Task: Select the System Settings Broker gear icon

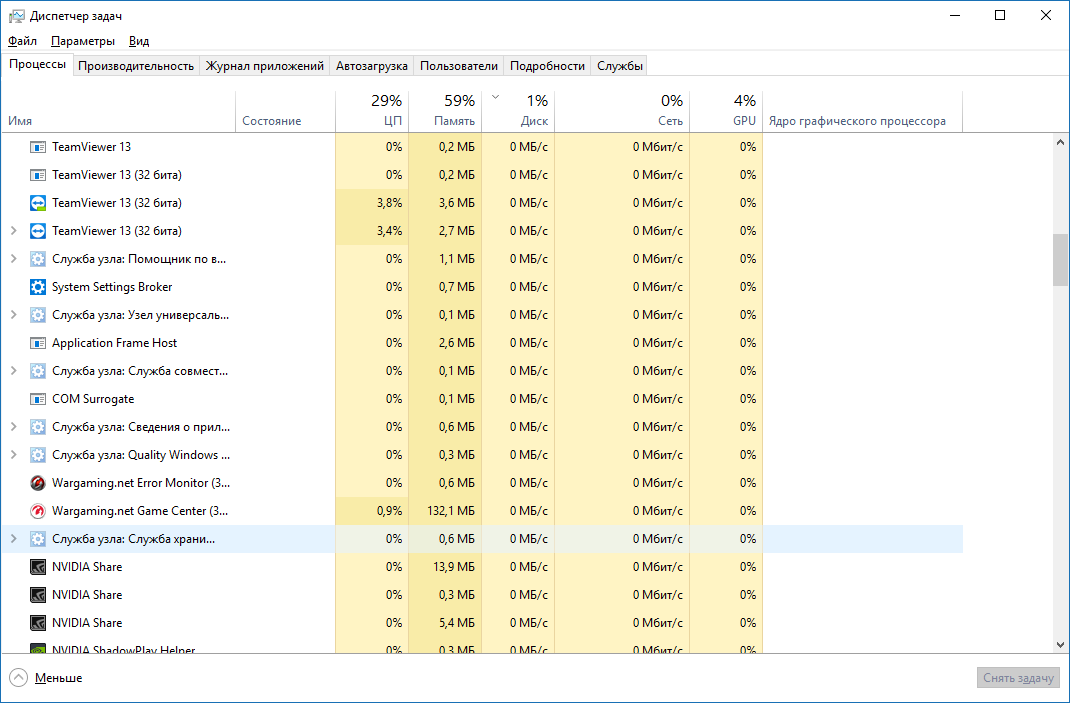Action: (38, 287)
